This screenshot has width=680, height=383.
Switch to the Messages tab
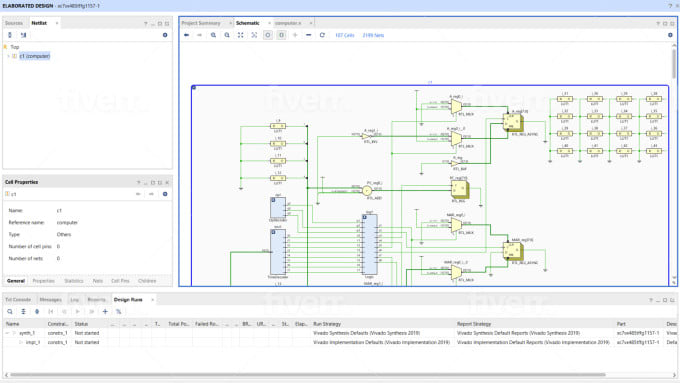click(x=50, y=300)
